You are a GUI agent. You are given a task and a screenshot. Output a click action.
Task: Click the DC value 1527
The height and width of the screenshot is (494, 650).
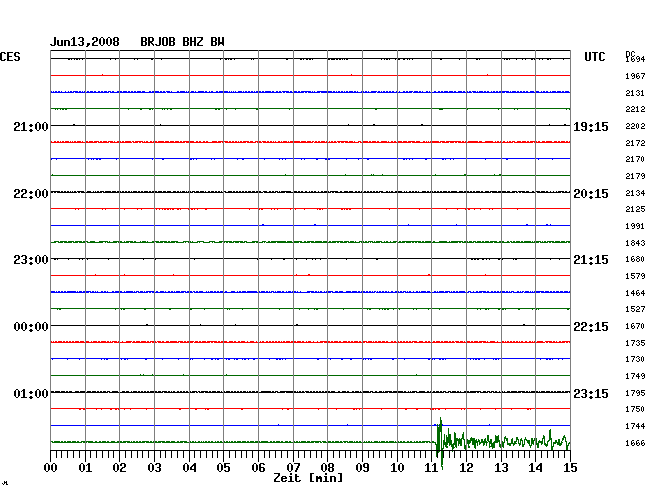point(635,309)
